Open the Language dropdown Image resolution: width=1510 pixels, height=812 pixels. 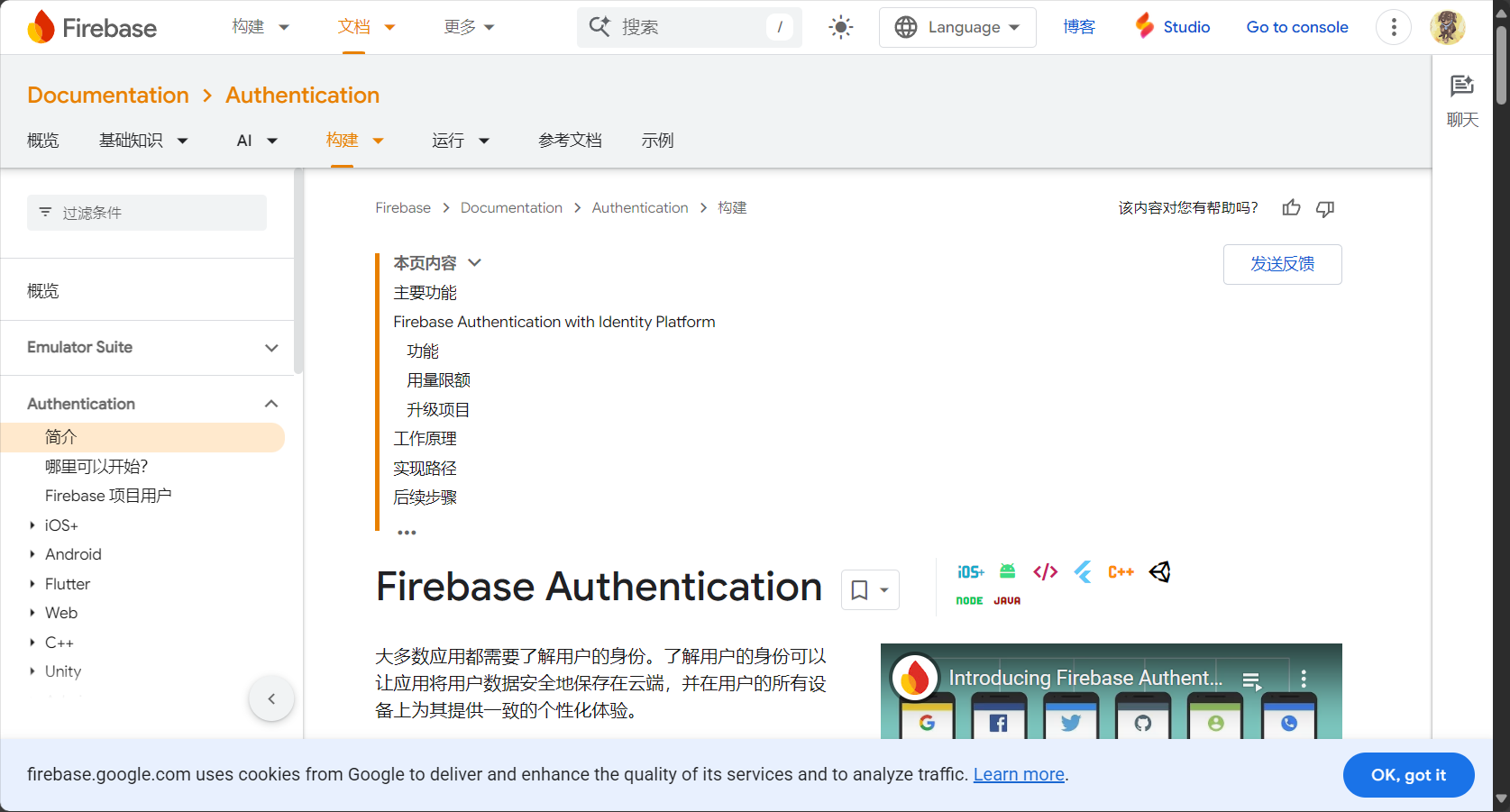[957, 27]
